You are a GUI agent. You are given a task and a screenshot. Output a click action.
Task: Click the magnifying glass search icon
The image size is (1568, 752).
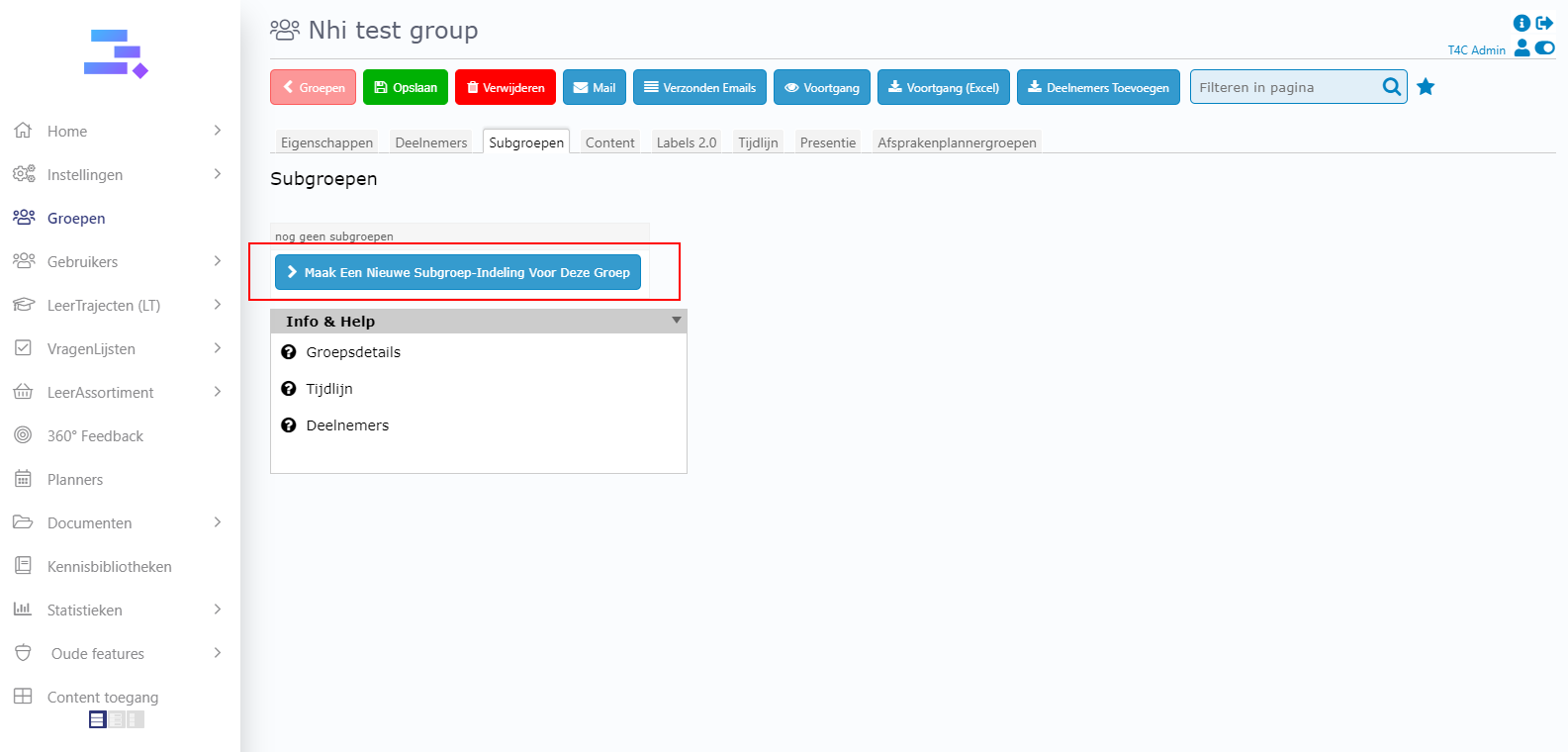point(1391,87)
